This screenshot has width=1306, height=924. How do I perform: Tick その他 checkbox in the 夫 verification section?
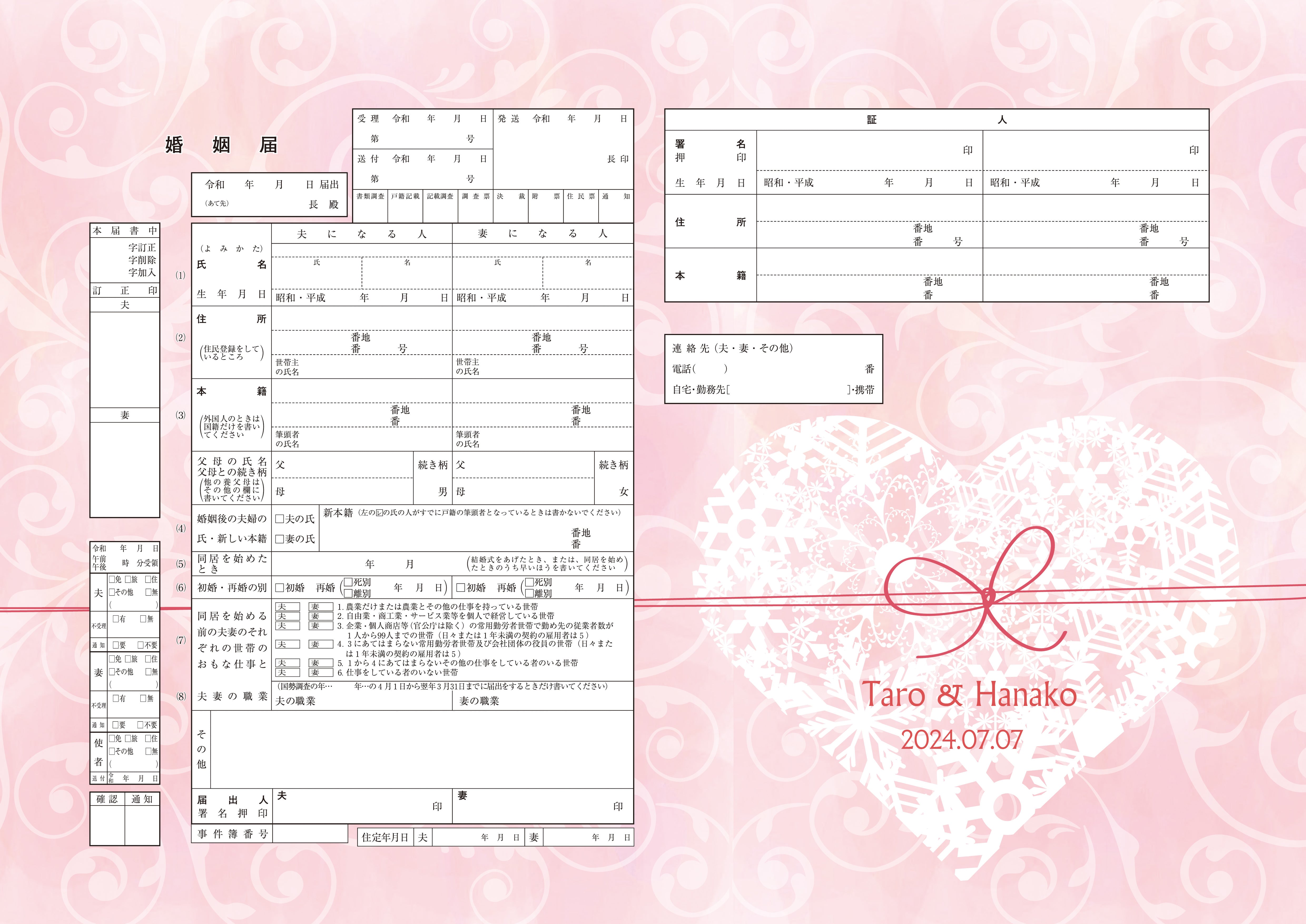pyautogui.click(x=112, y=592)
